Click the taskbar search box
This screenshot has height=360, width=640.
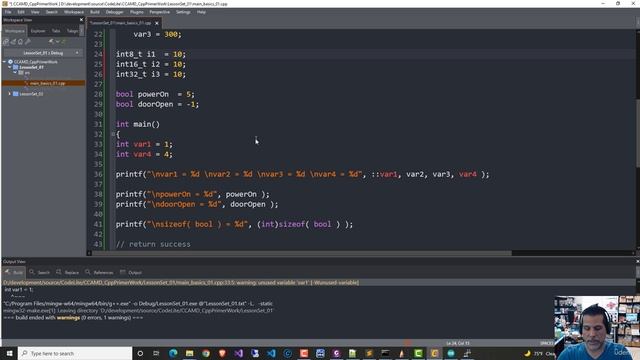(76, 353)
